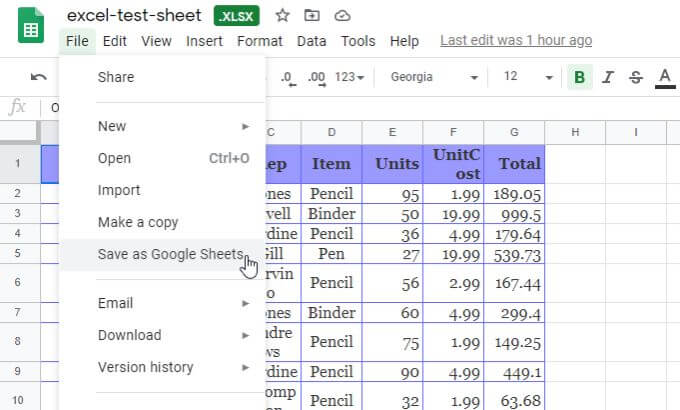Toggle italic formatting
Viewport: 680px width, 410px height.
[607, 77]
